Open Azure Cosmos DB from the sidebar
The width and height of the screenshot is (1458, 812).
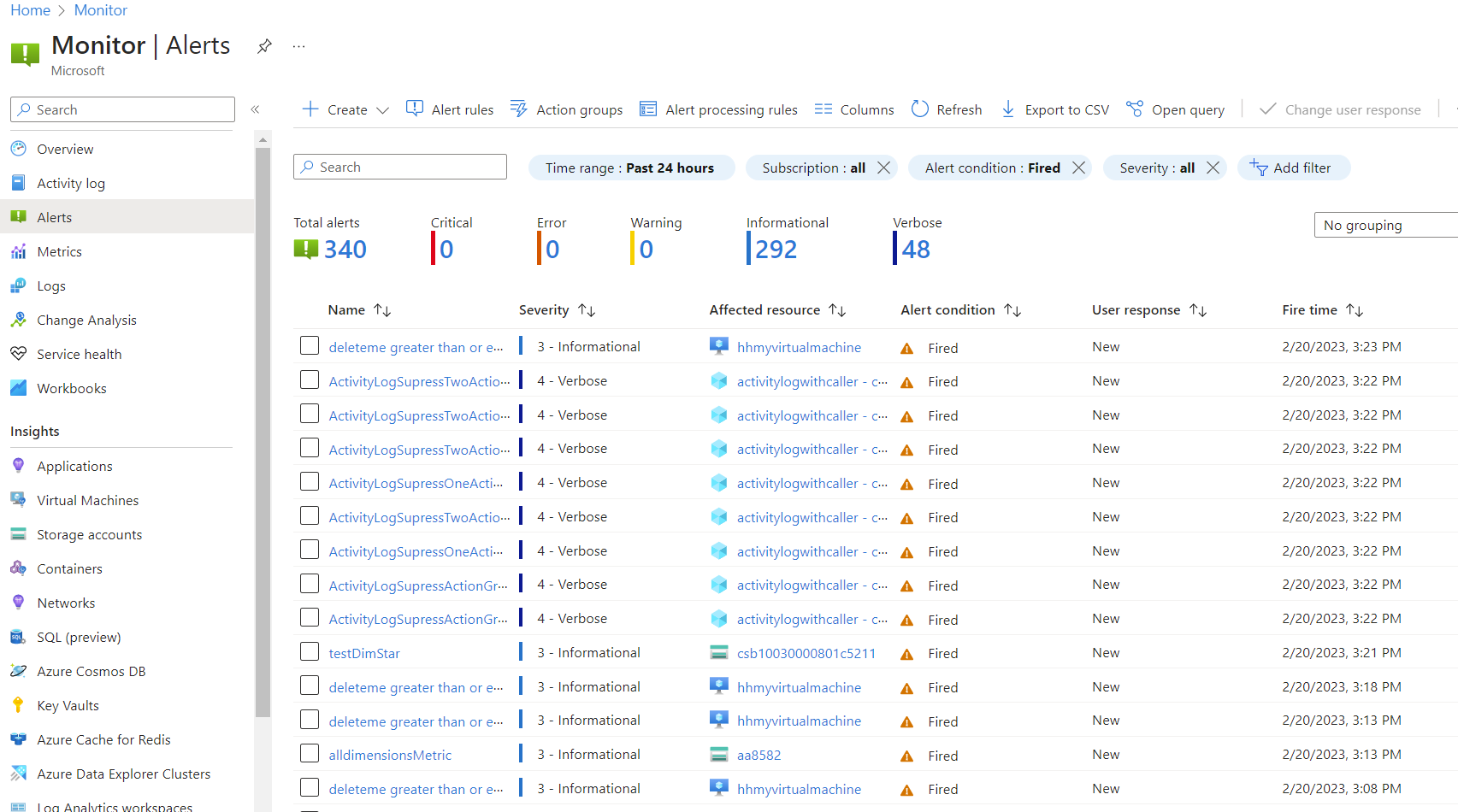pyautogui.click(x=91, y=671)
